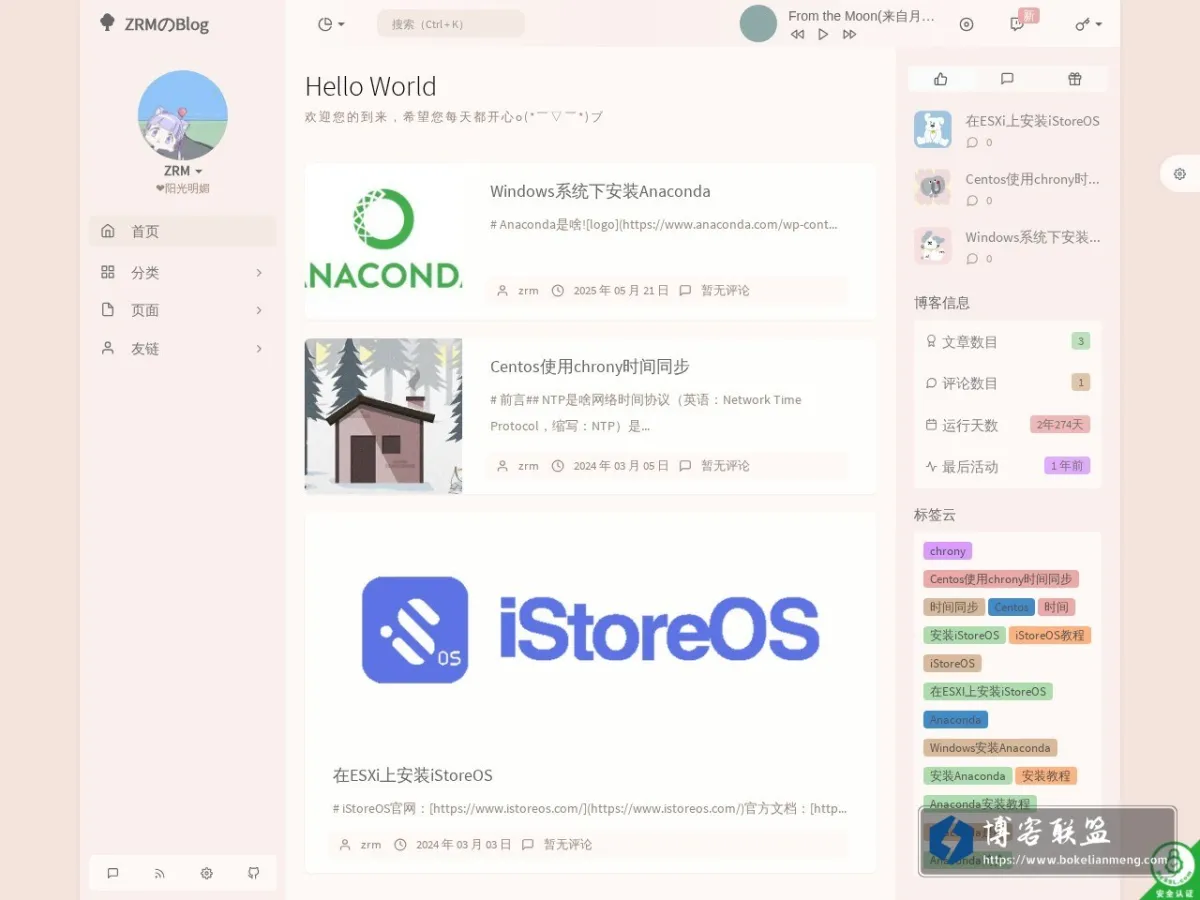Expand the 页面 chevron
Screen dimensions: 1200x900
tap(259, 310)
